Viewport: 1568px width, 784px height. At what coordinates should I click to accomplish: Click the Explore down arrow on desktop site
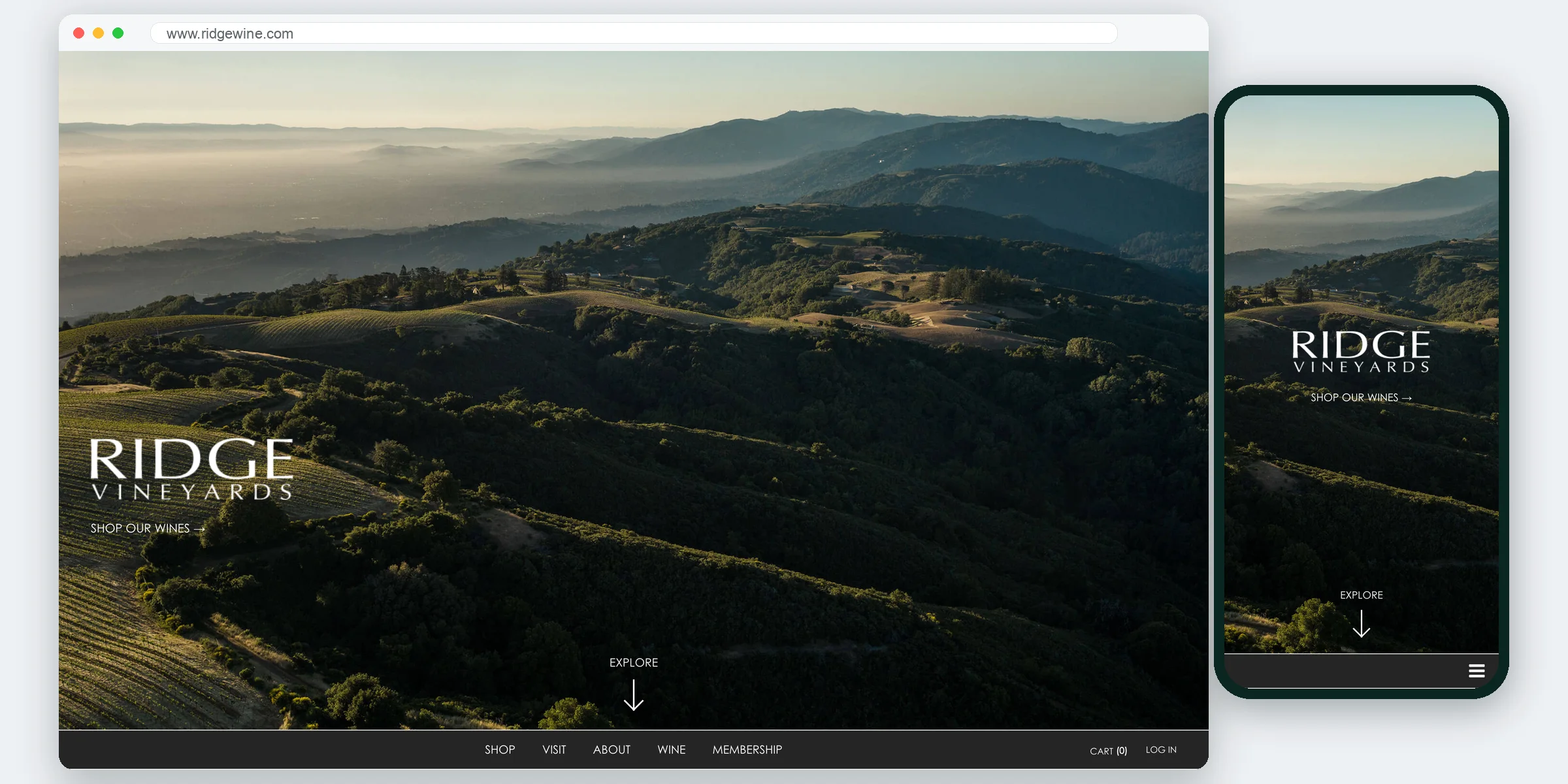[x=634, y=695]
